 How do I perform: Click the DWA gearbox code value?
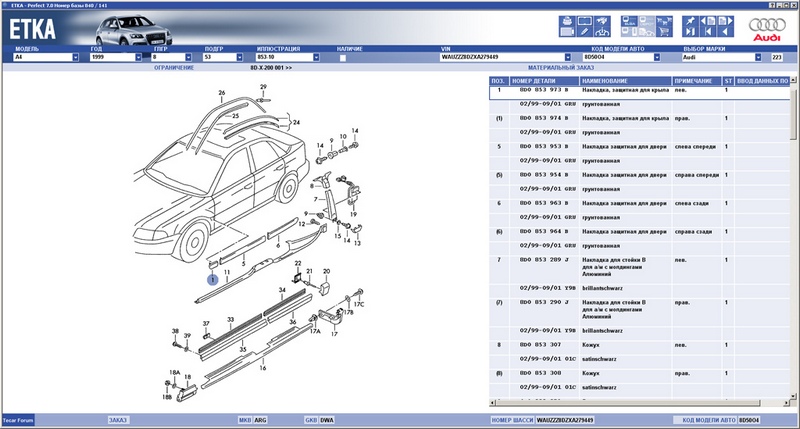[x=327, y=420]
